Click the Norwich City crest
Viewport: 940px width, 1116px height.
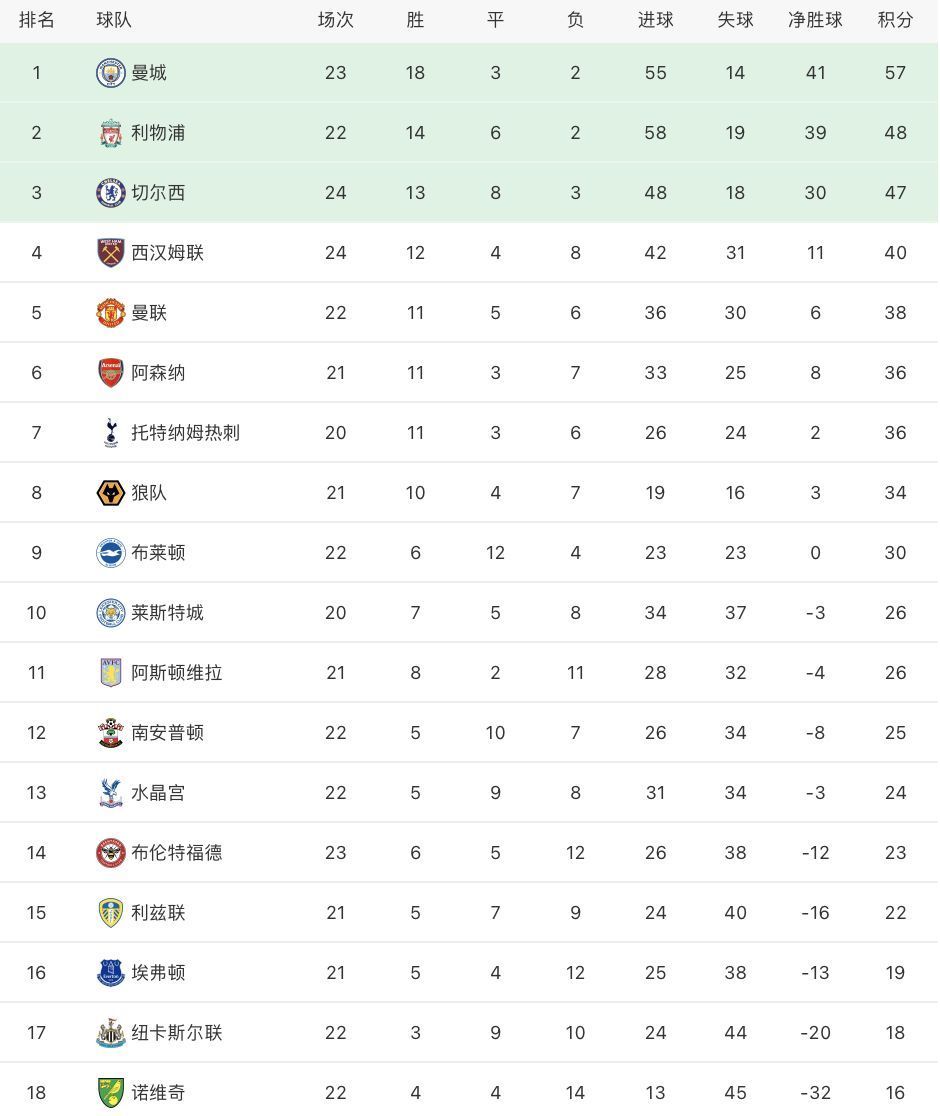(x=110, y=1093)
